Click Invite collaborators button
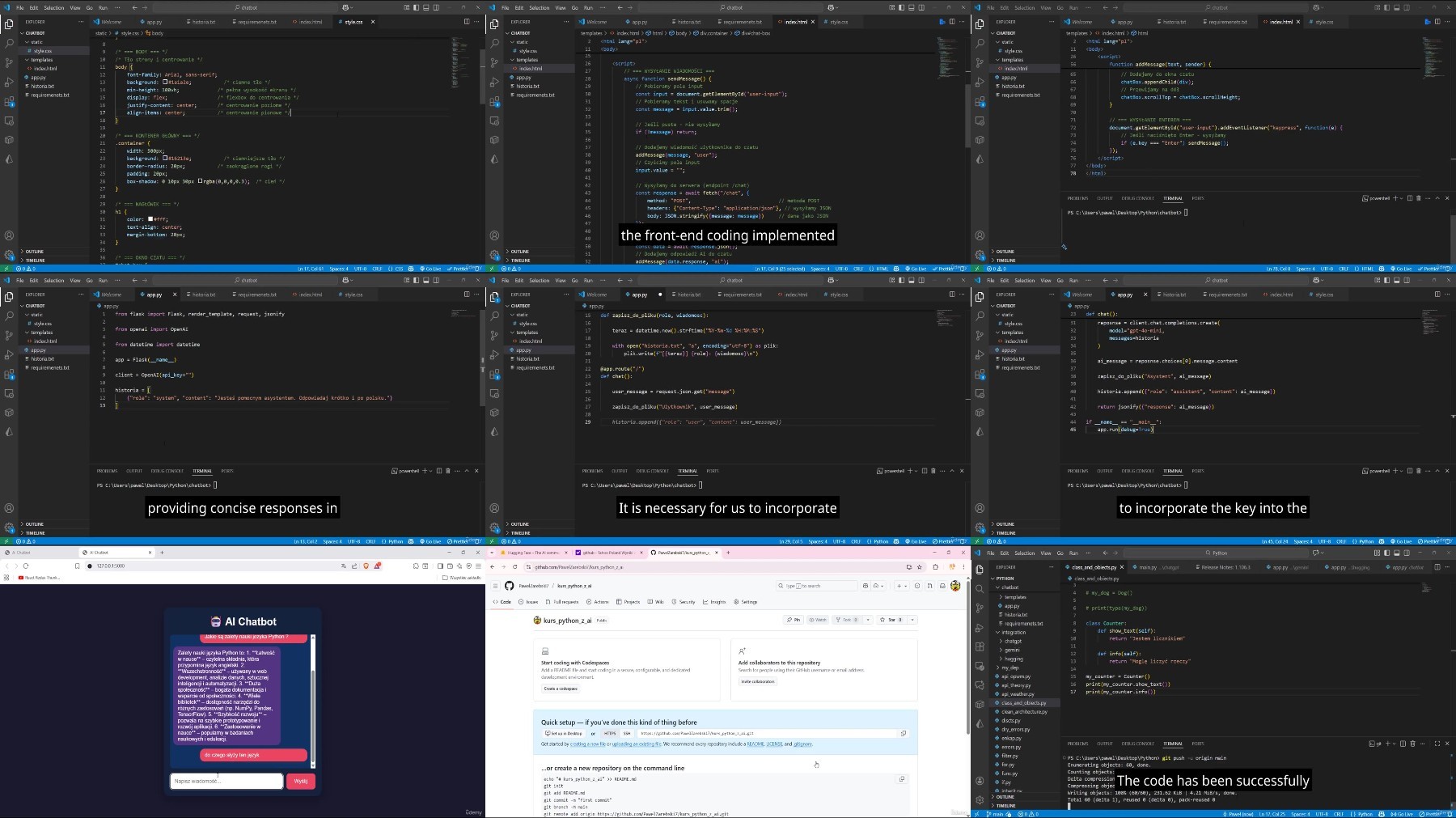The height and width of the screenshot is (818, 1456). click(x=757, y=681)
